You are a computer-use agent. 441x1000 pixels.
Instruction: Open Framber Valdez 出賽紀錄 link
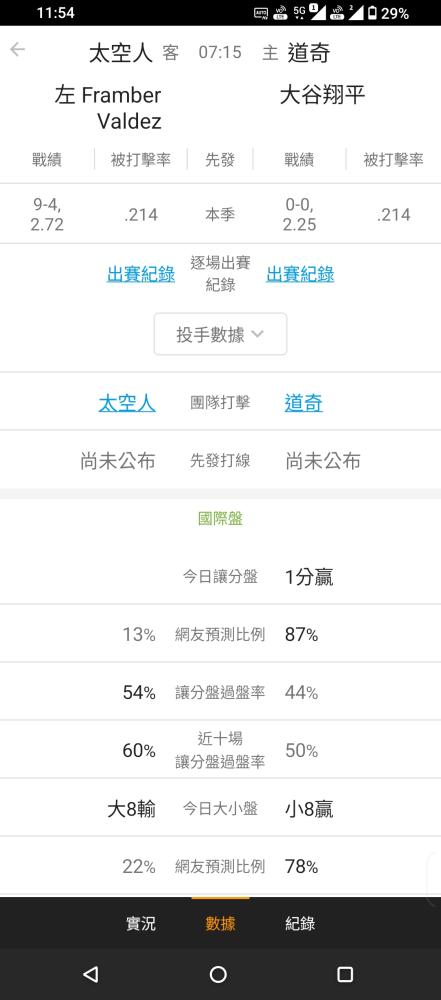coord(140,274)
